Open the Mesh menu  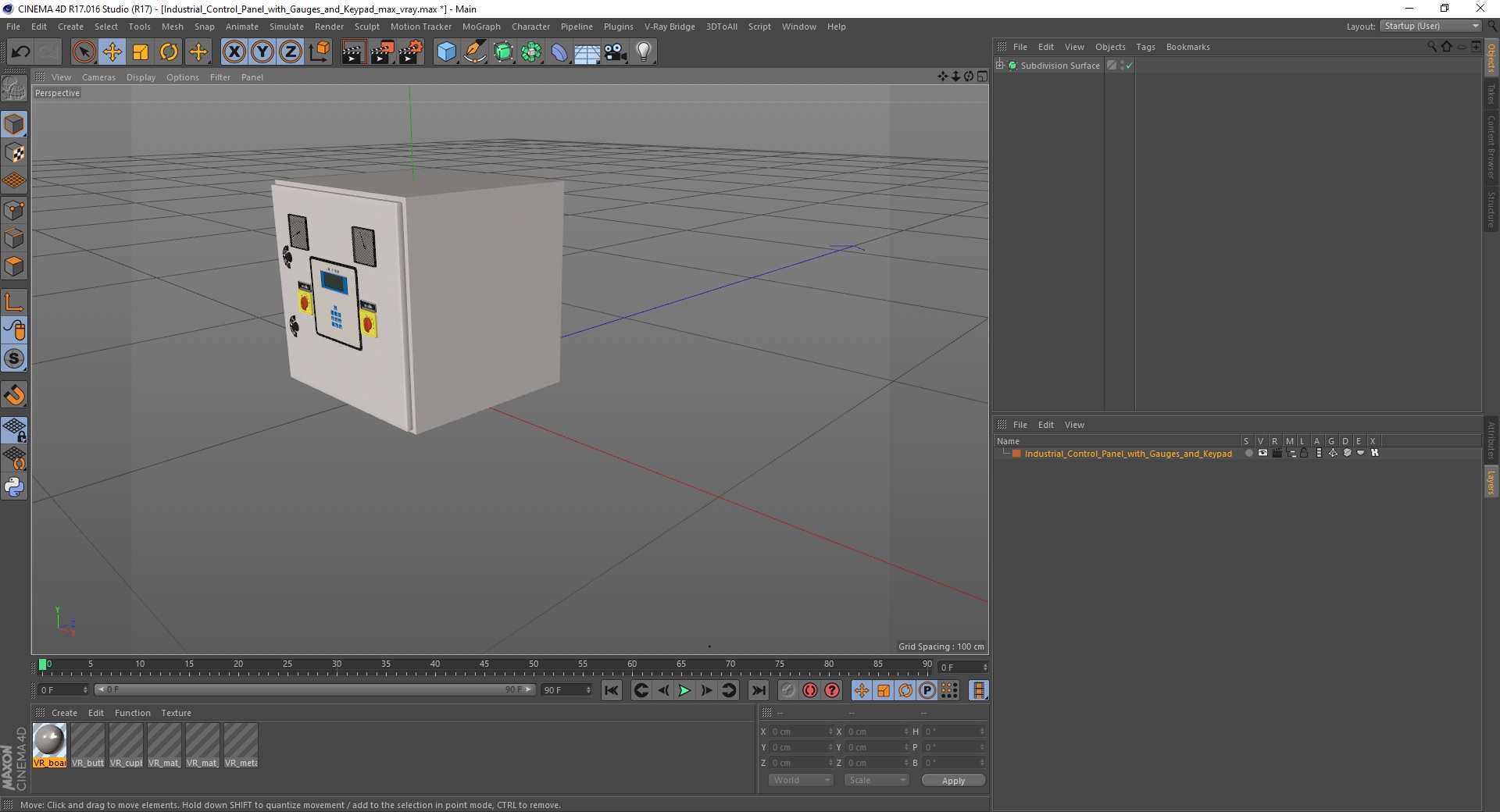point(172,27)
